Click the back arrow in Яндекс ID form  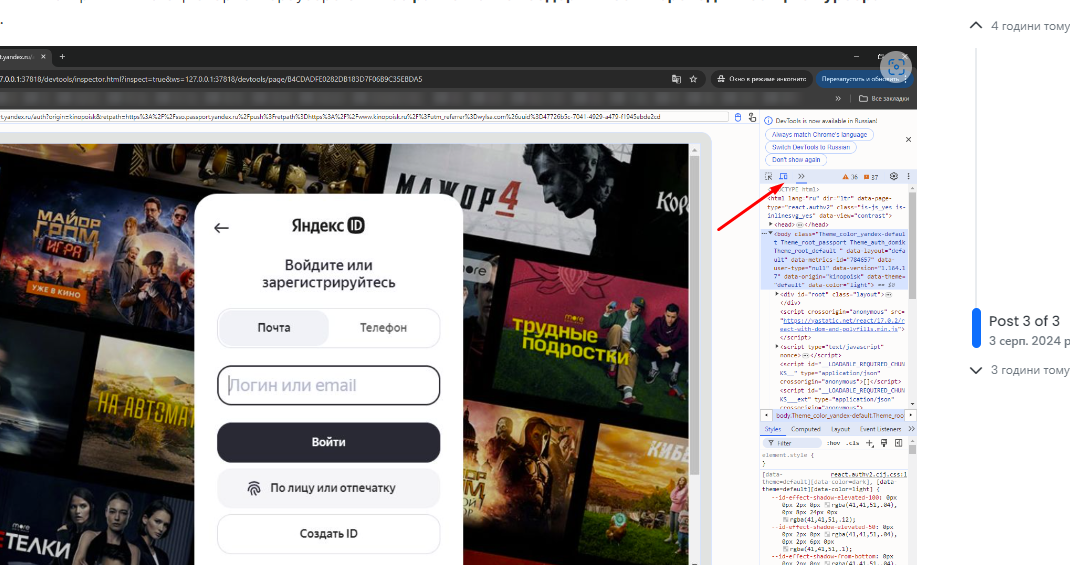point(222,228)
